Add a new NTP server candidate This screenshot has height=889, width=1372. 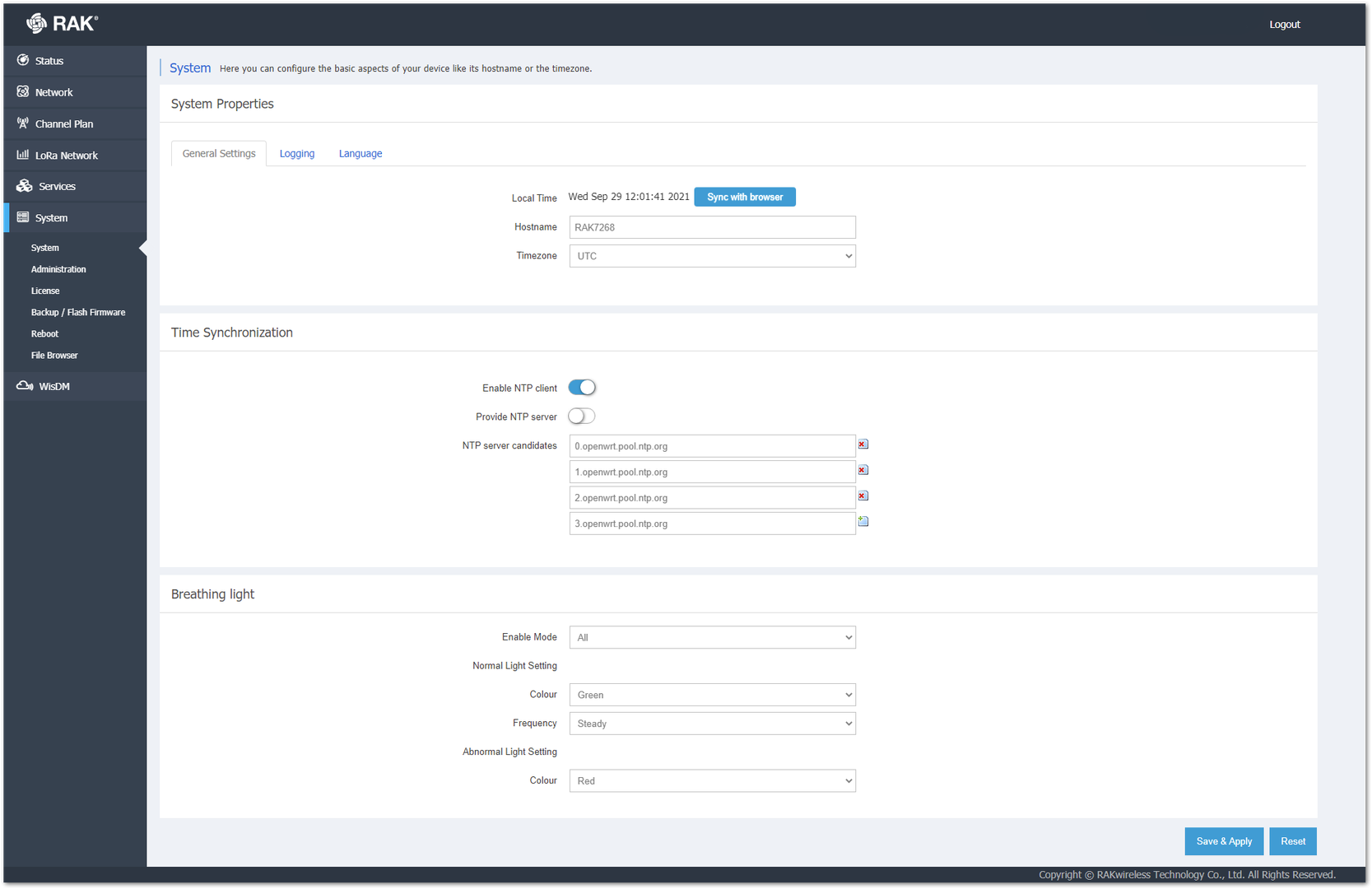click(x=863, y=521)
